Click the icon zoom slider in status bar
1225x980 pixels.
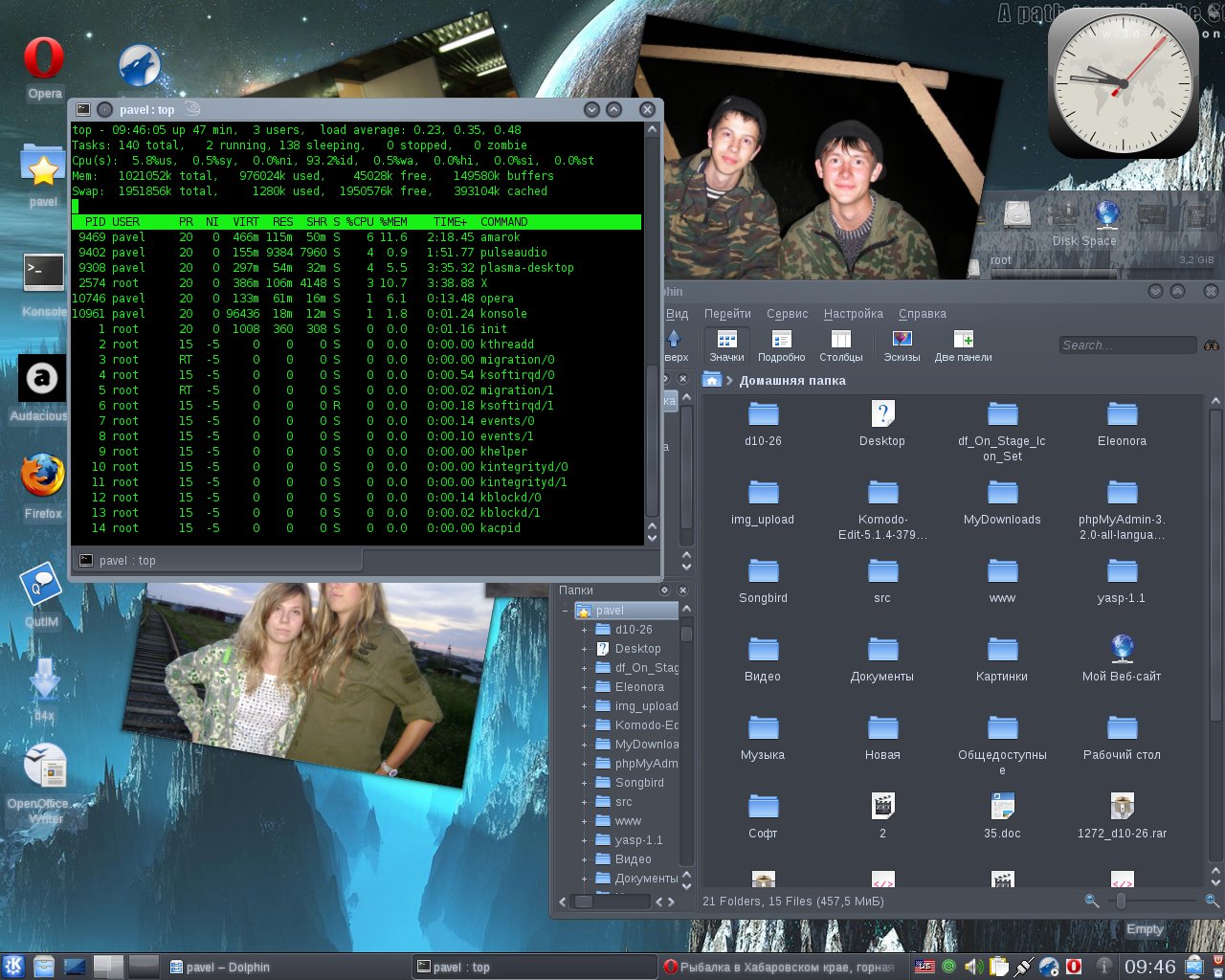(x=1121, y=902)
